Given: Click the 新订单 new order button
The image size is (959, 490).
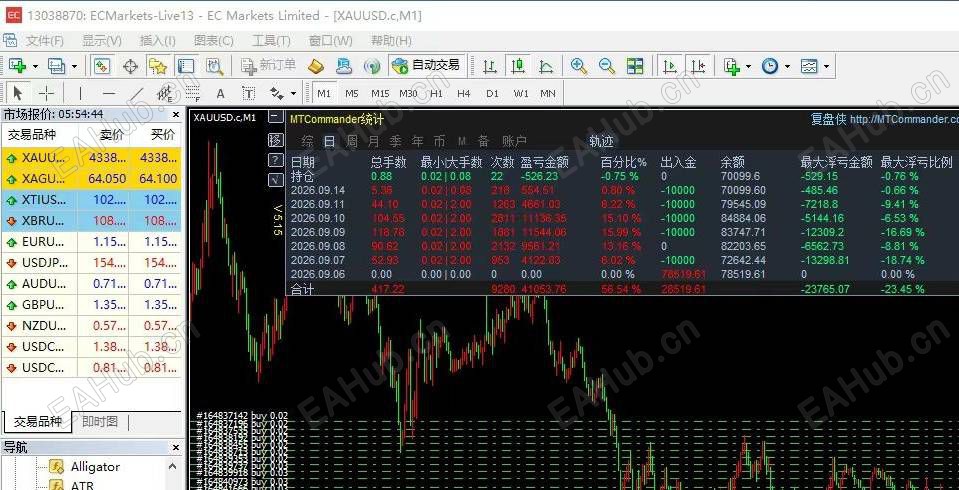Looking at the screenshot, I should (268, 65).
